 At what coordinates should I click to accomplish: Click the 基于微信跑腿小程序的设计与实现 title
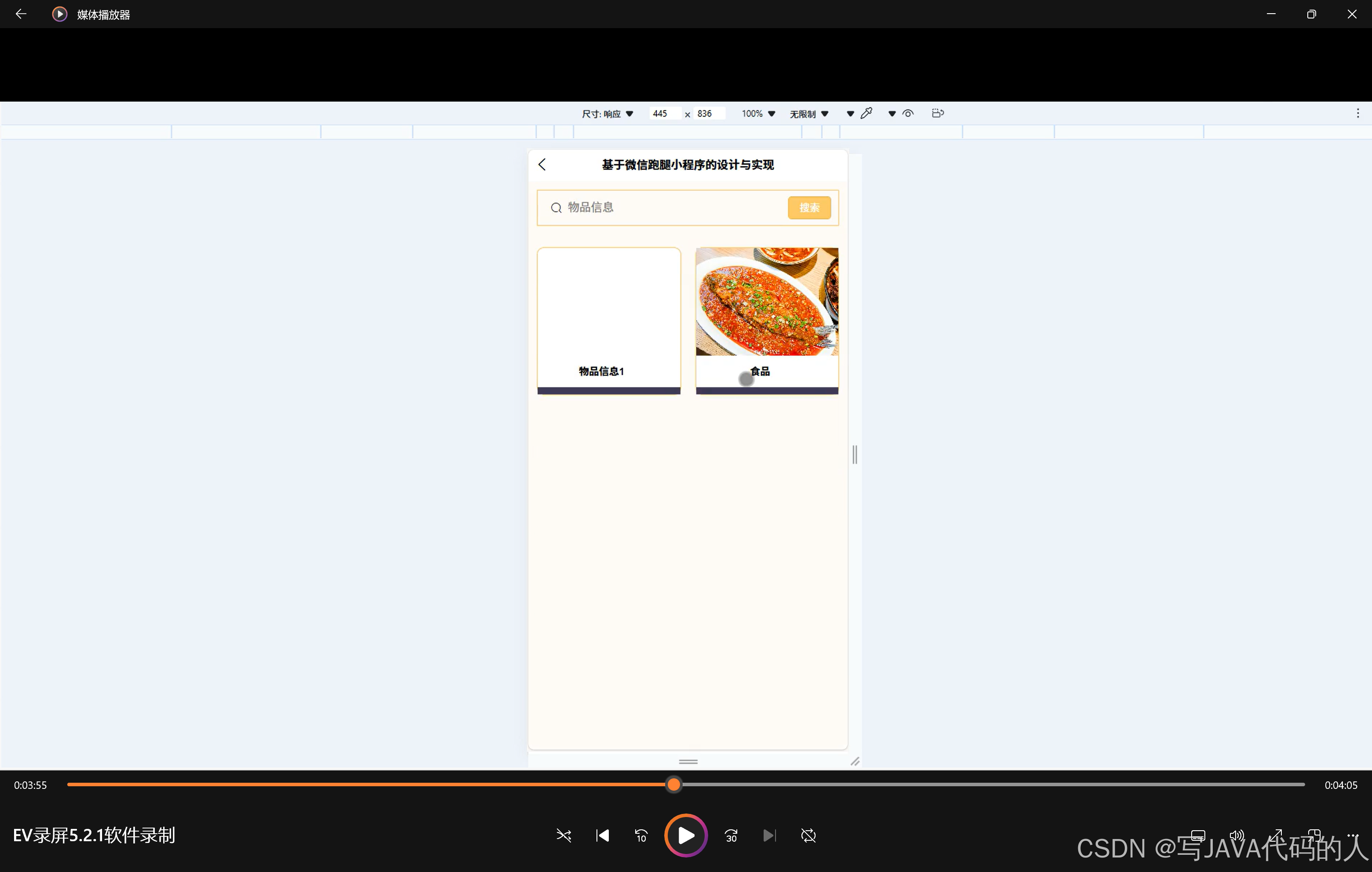(688, 164)
